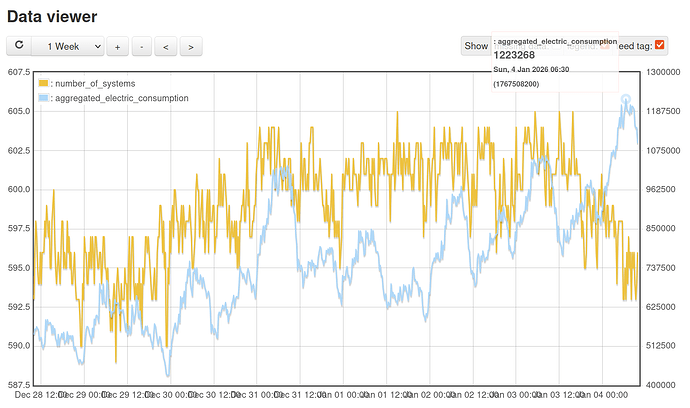Click the highlighted data point on the blue line
Screen dimensions: 690x408
point(626,100)
